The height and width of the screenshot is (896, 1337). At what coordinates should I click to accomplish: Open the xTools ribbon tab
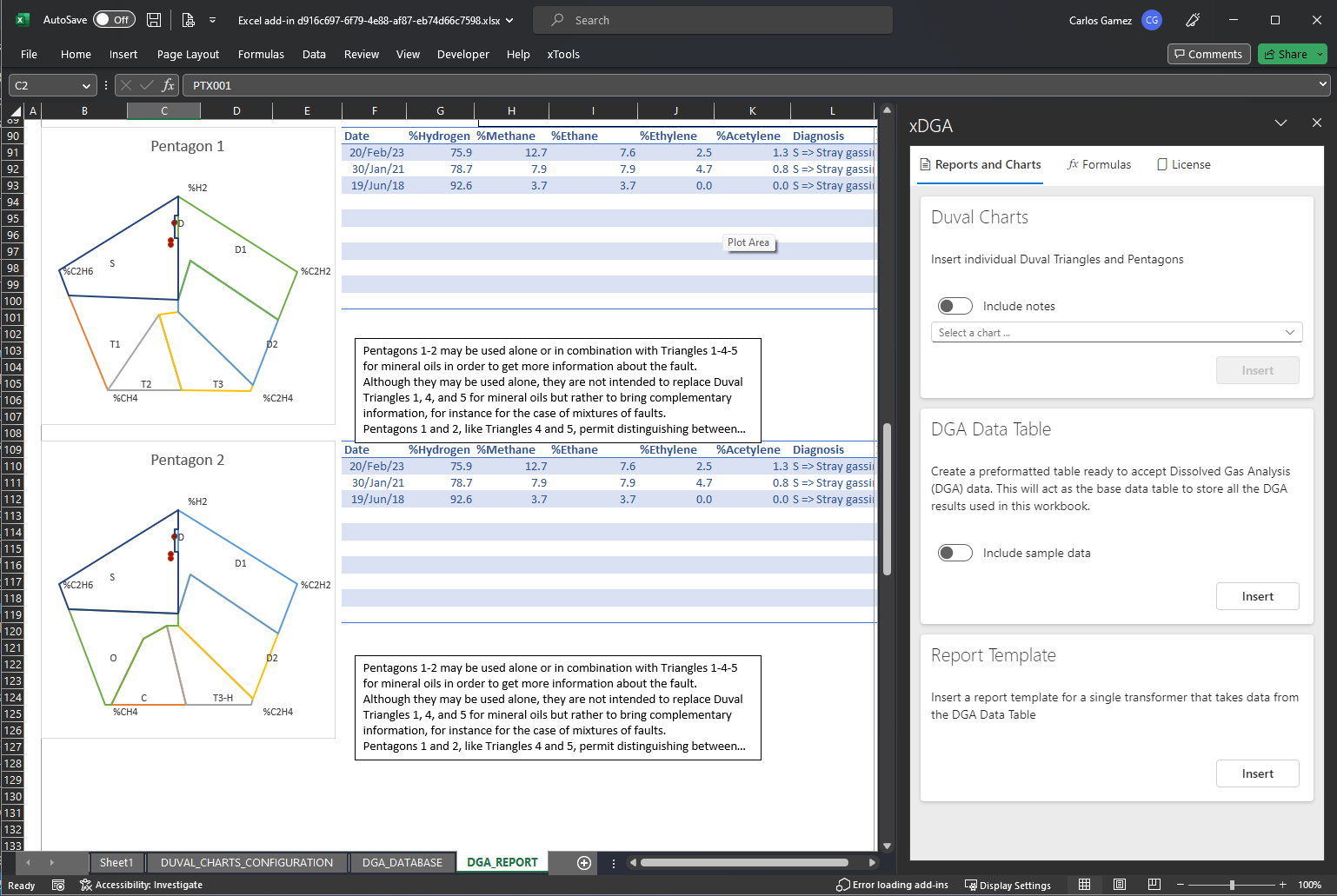point(562,54)
